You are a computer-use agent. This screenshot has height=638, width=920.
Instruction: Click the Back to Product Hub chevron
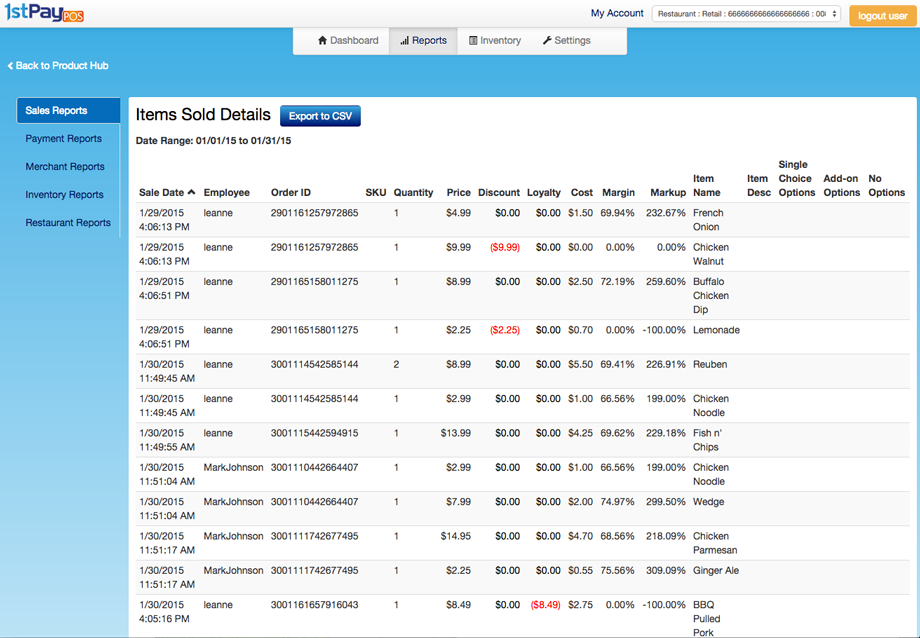pos(10,66)
